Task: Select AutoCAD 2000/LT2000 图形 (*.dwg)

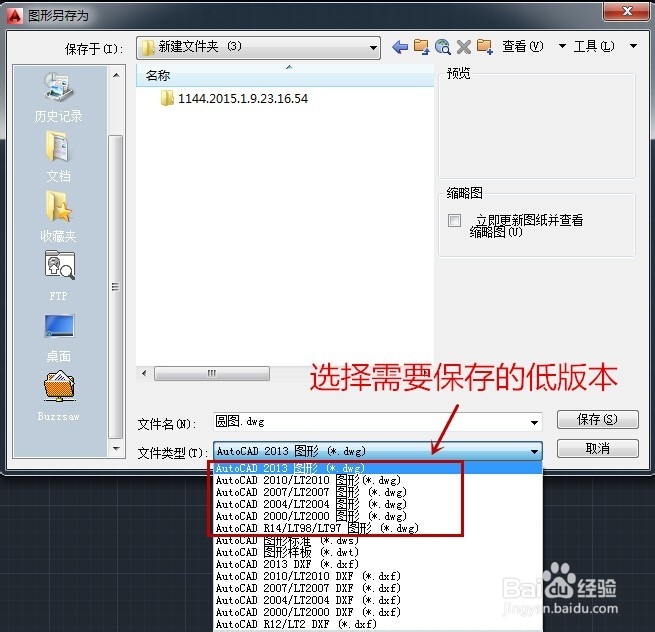Action: coord(378,516)
